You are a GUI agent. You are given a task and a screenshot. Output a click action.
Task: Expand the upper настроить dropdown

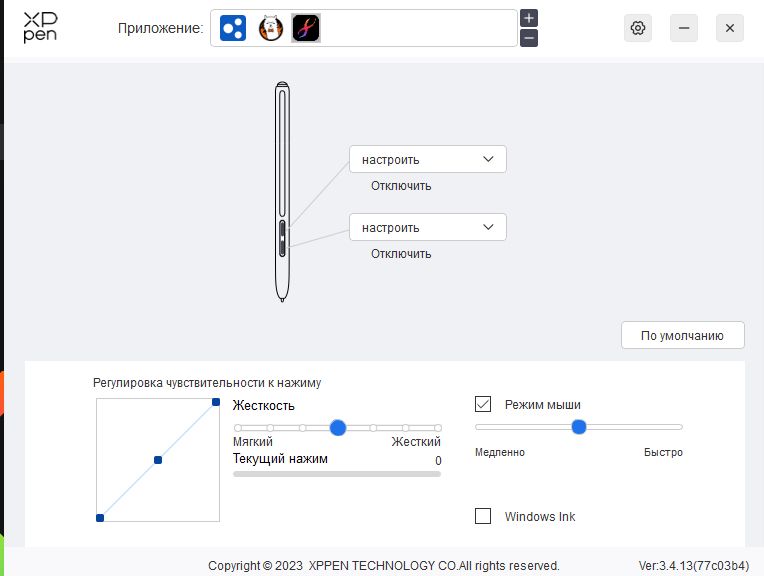(x=428, y=159)
